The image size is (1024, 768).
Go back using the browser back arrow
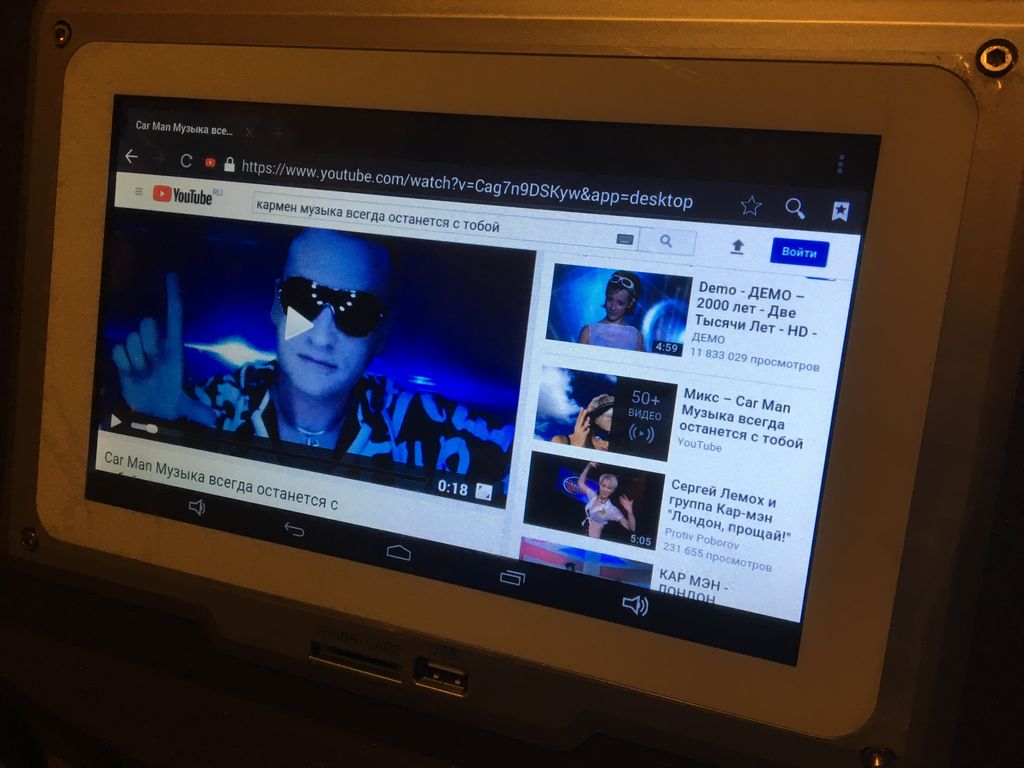[132, 157]
